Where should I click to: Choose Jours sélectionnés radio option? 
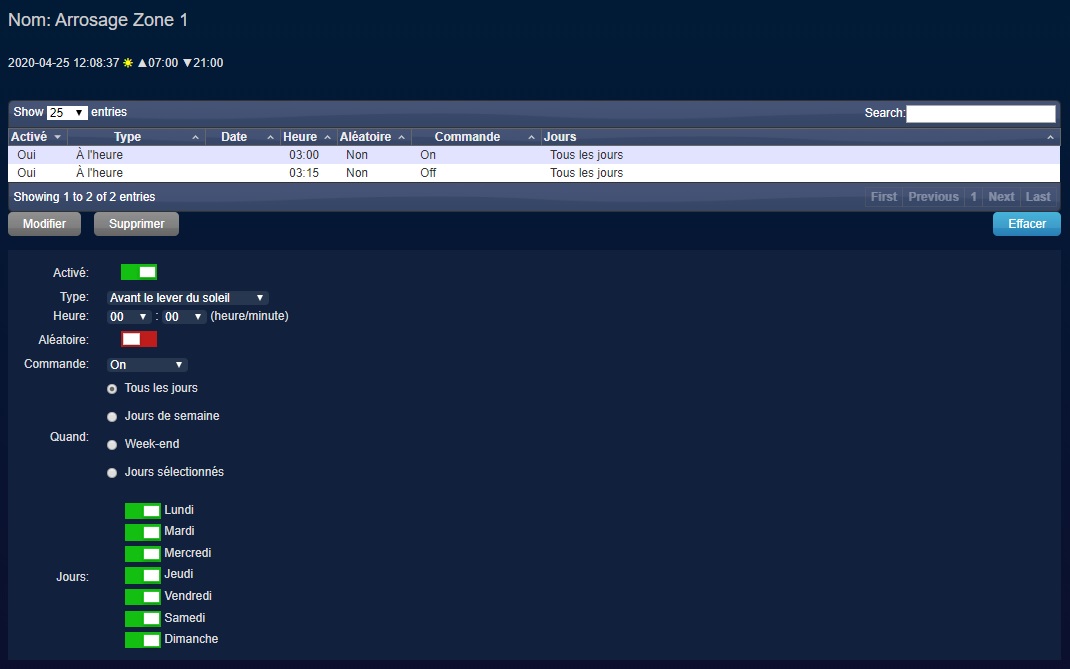coord(112,473)
